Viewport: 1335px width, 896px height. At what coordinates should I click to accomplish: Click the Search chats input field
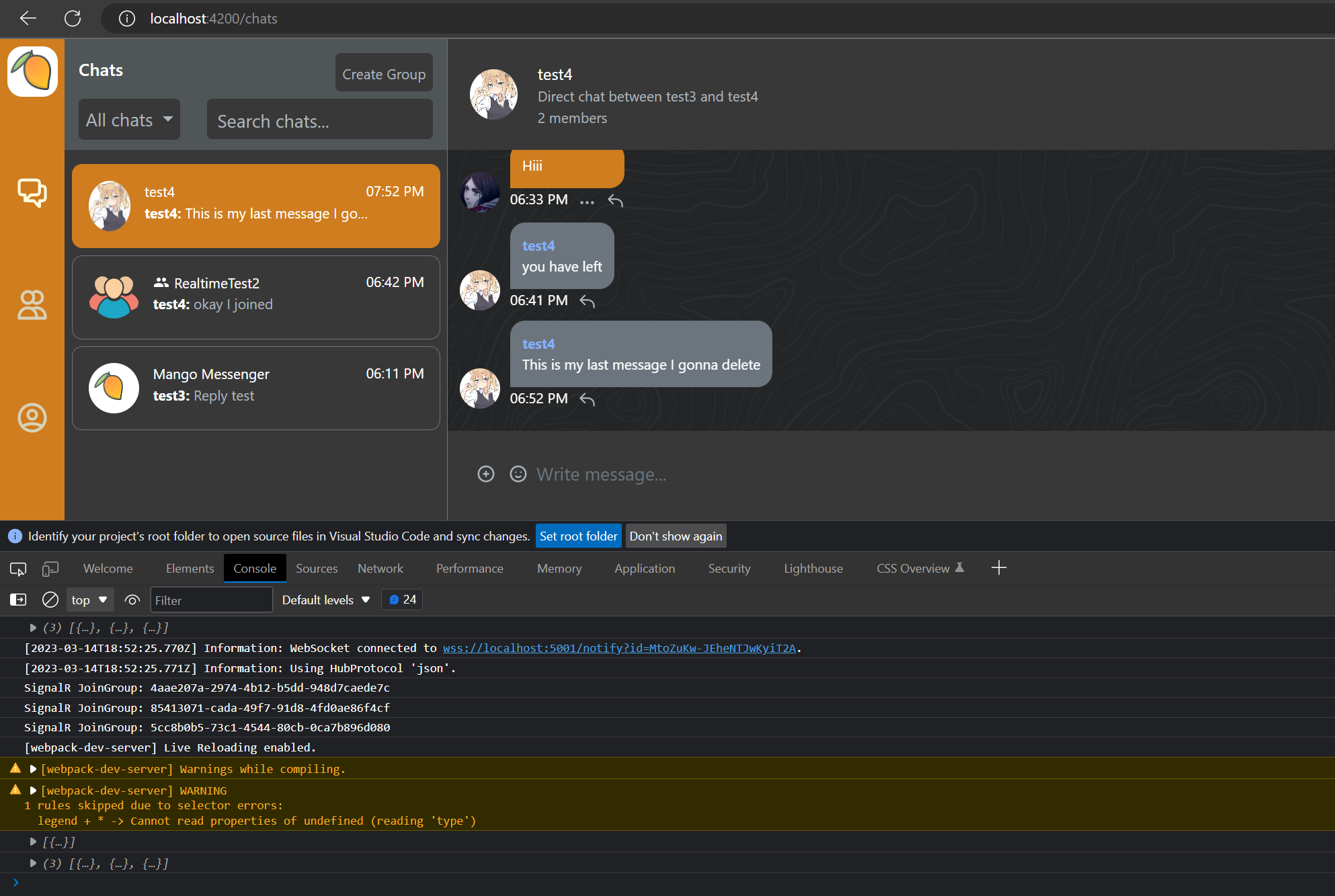(319, 121)
